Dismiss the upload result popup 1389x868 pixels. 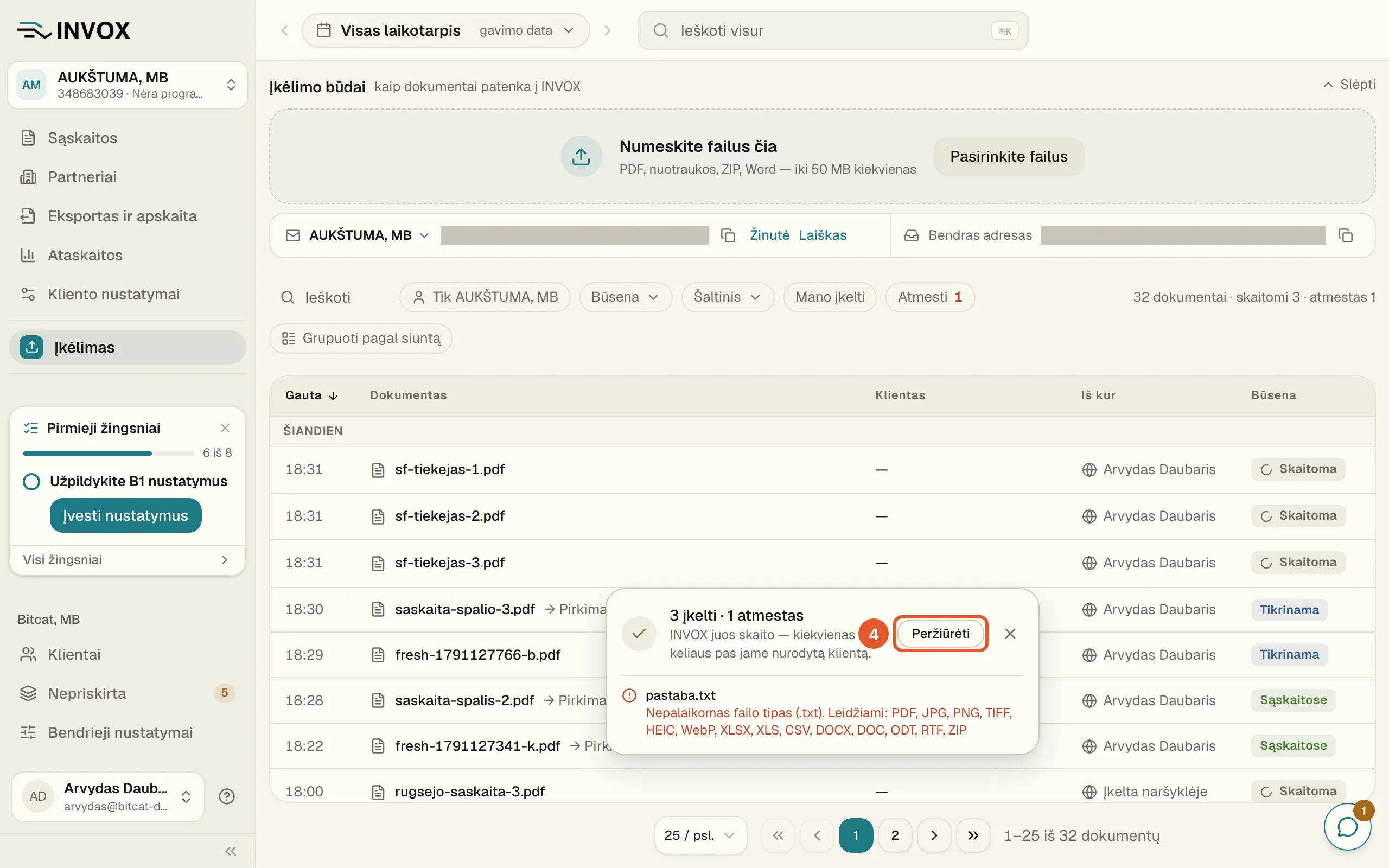(1010, 633)
